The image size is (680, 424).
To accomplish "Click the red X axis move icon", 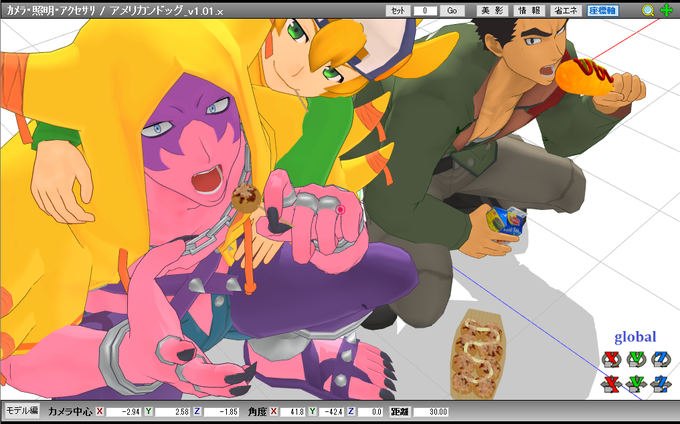I will (611, 384).
